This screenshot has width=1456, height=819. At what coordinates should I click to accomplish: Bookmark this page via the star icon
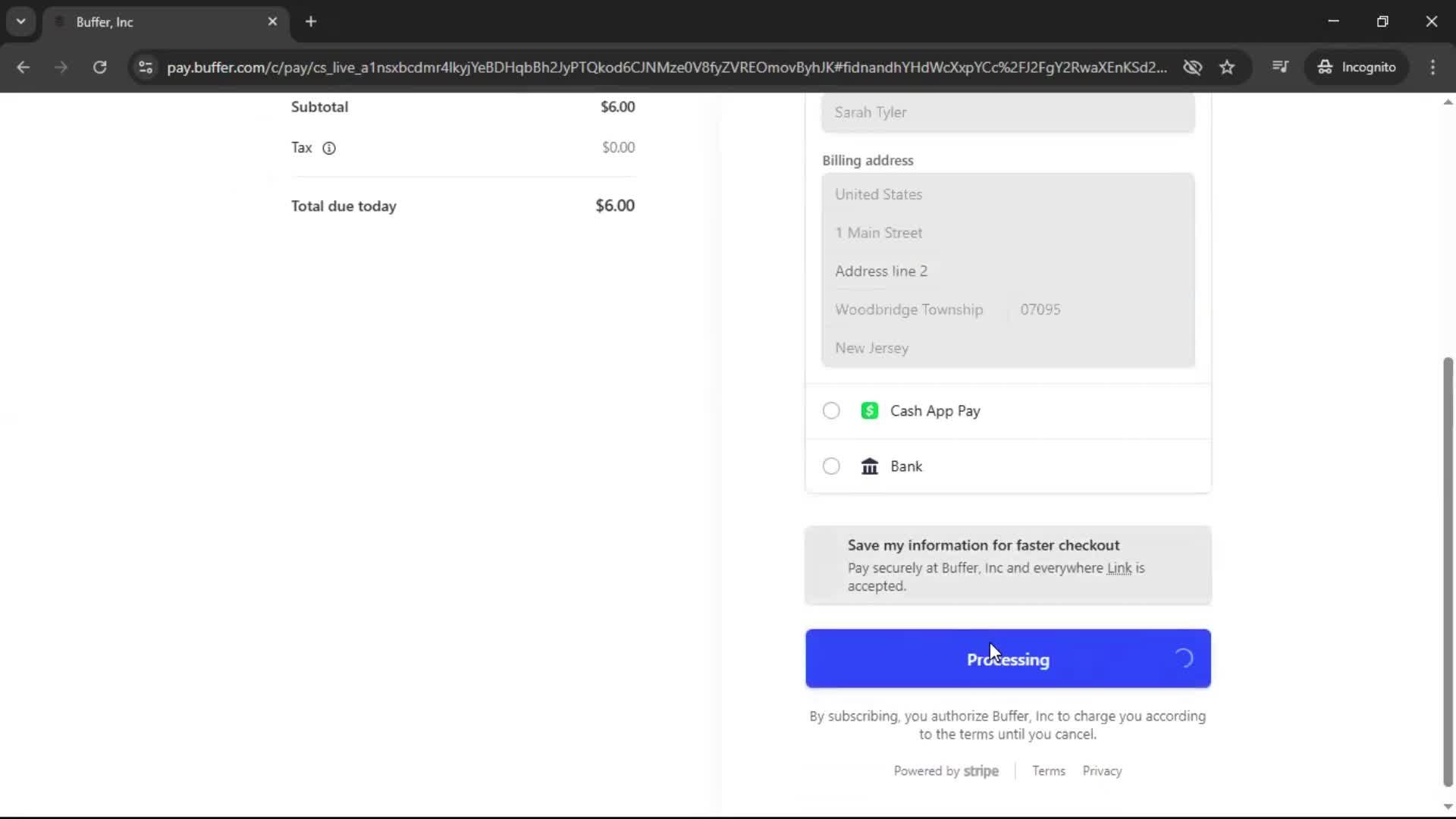(x=1227, y=67)
